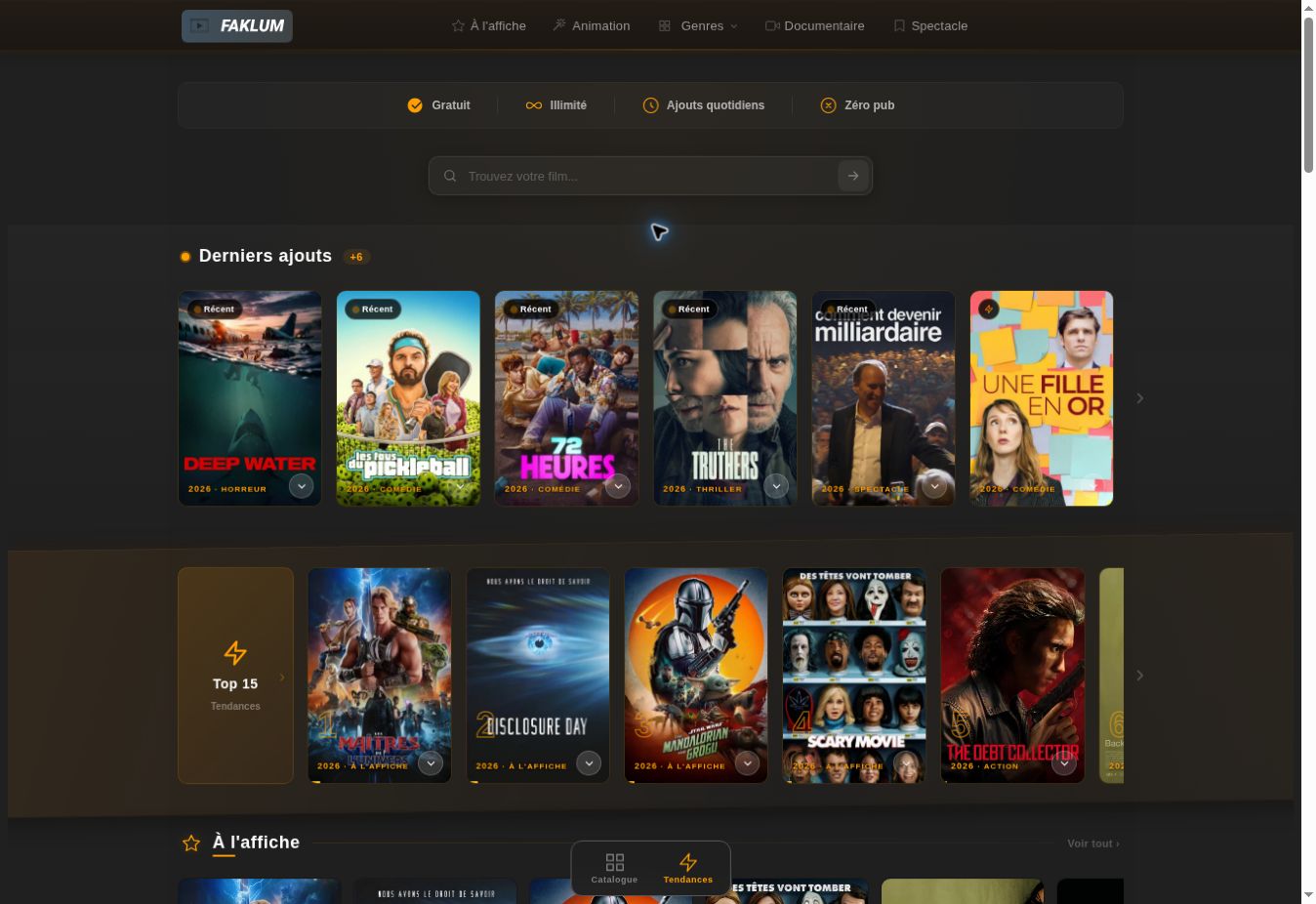Click the magnifier icon in the search bar
The height and width of the screenshot is (904, 1316).
pos(450,176)
